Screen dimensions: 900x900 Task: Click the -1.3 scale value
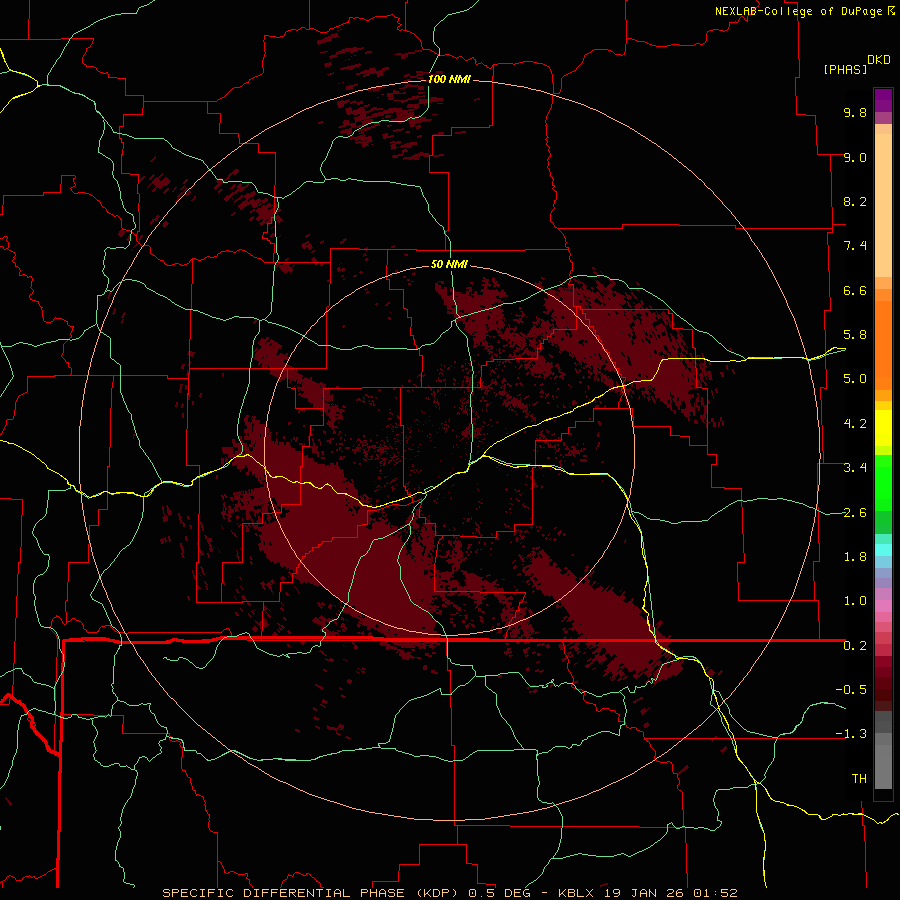click(x=851, y=734)
